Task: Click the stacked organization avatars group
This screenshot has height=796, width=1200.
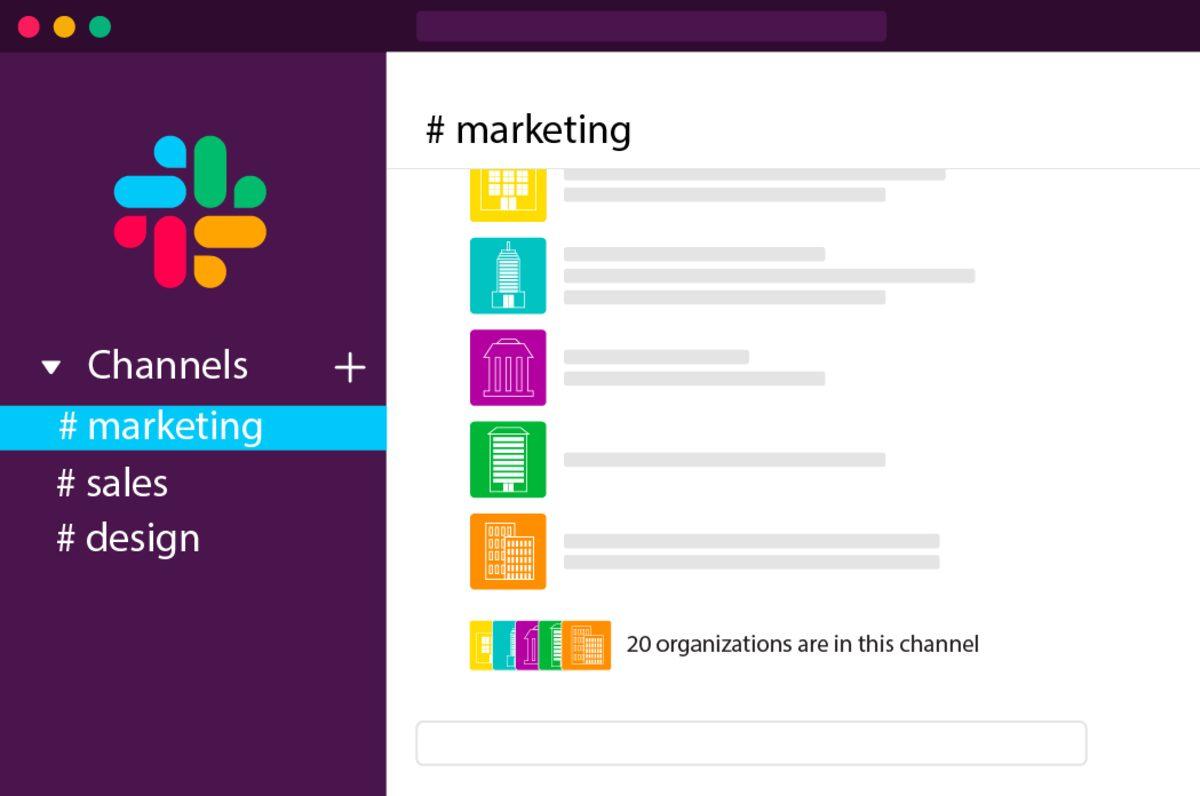Action: point(539,645)
